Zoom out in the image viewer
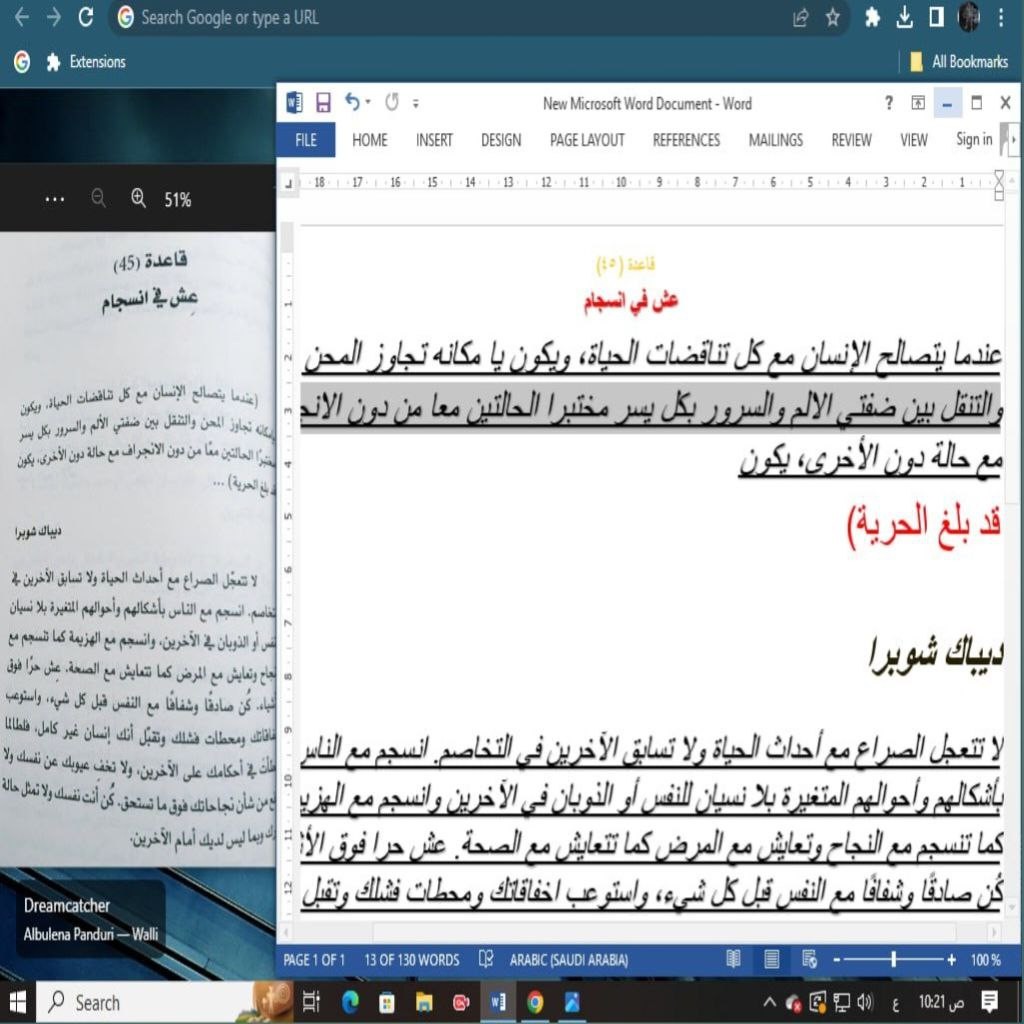This screenshot has width=1024, height=1024. coord(99,198)
